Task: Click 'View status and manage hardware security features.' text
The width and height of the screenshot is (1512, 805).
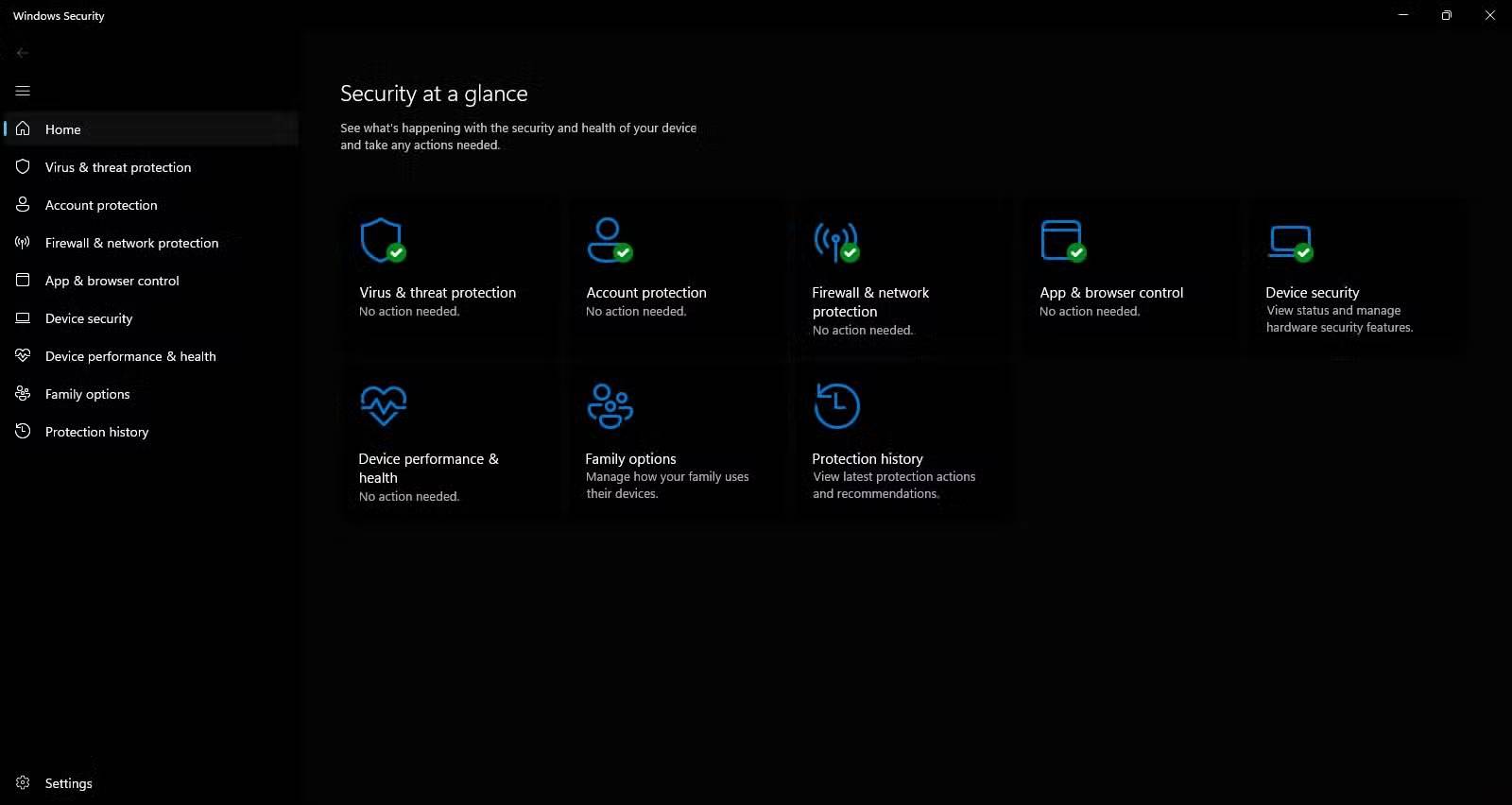Action: coord(1339,319)
